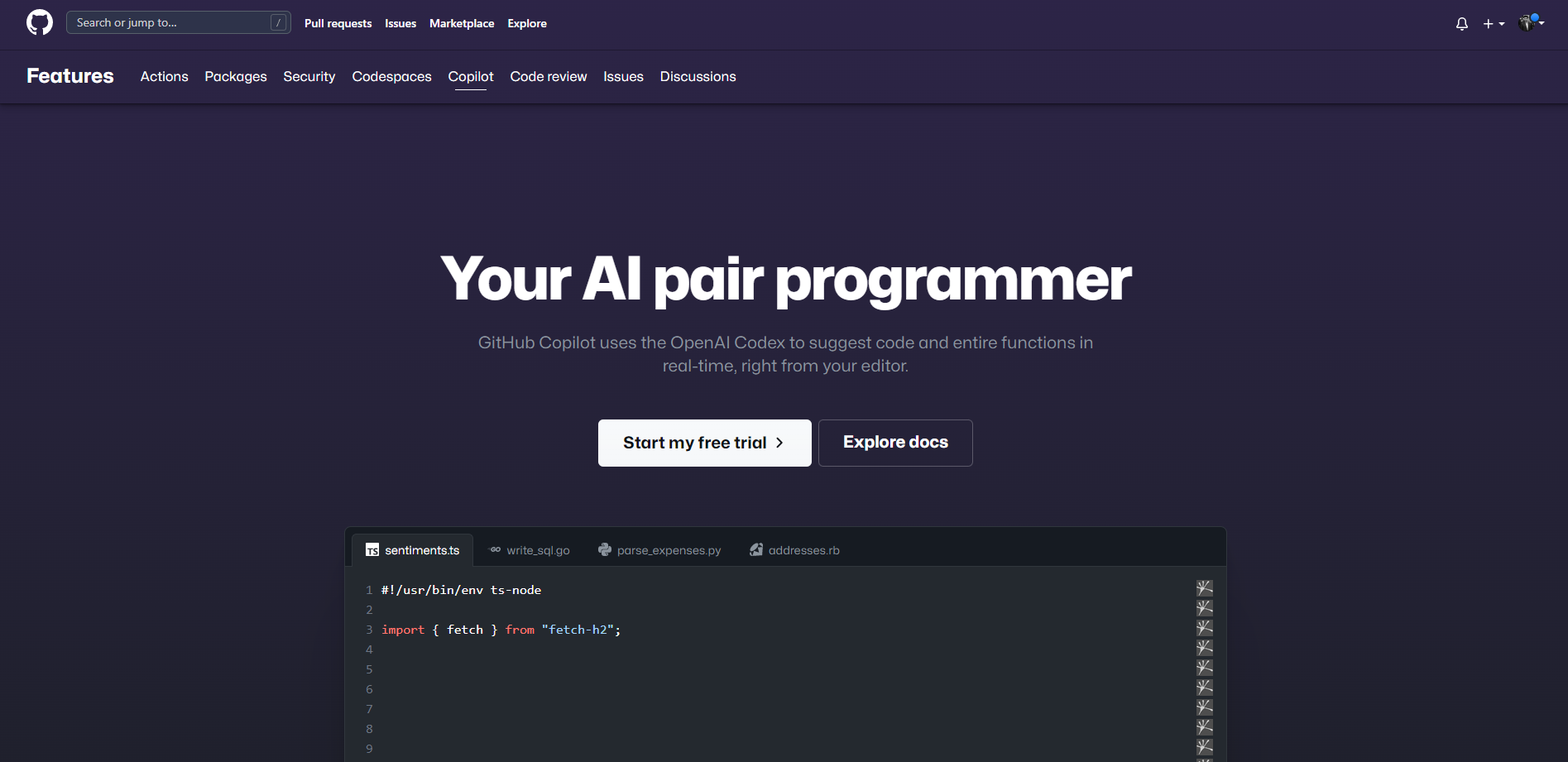The image size is (1568, 762).
Task: Click the import fetch code line
Action: pyautogui.click(x=501, y=630)
